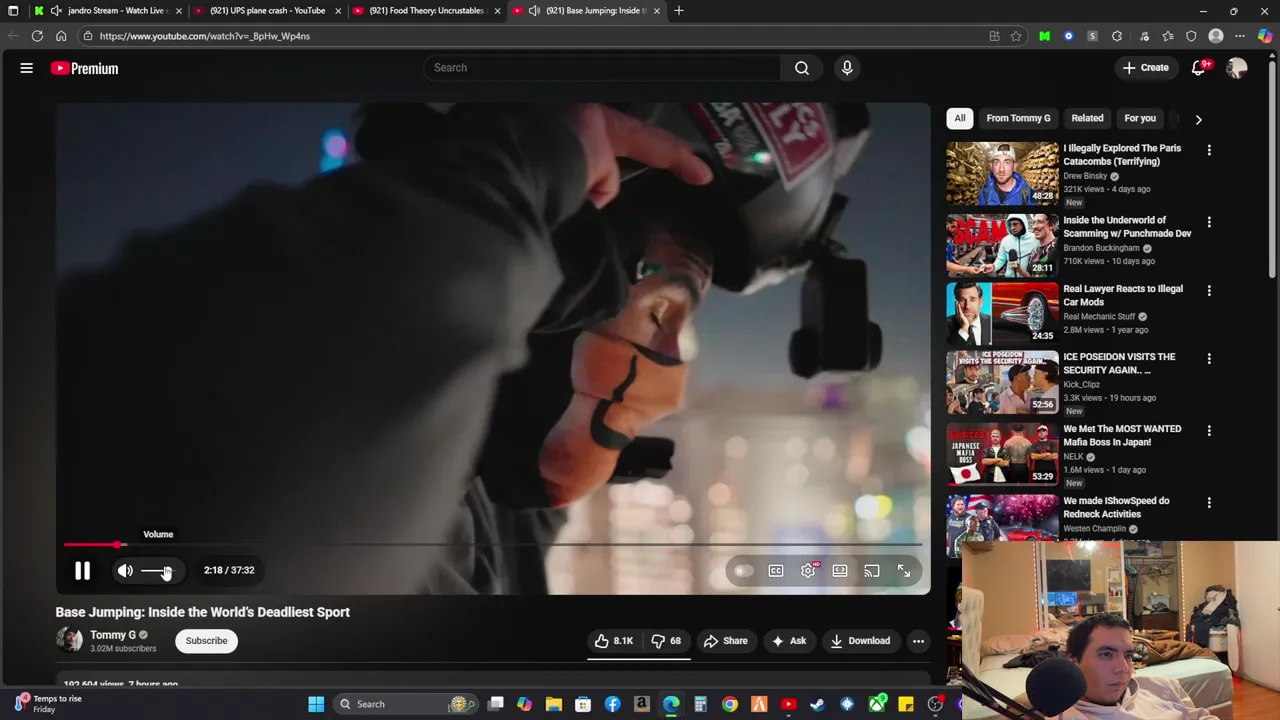Open Google Chrome from taskbar
1280x720 pixels.
730,704
